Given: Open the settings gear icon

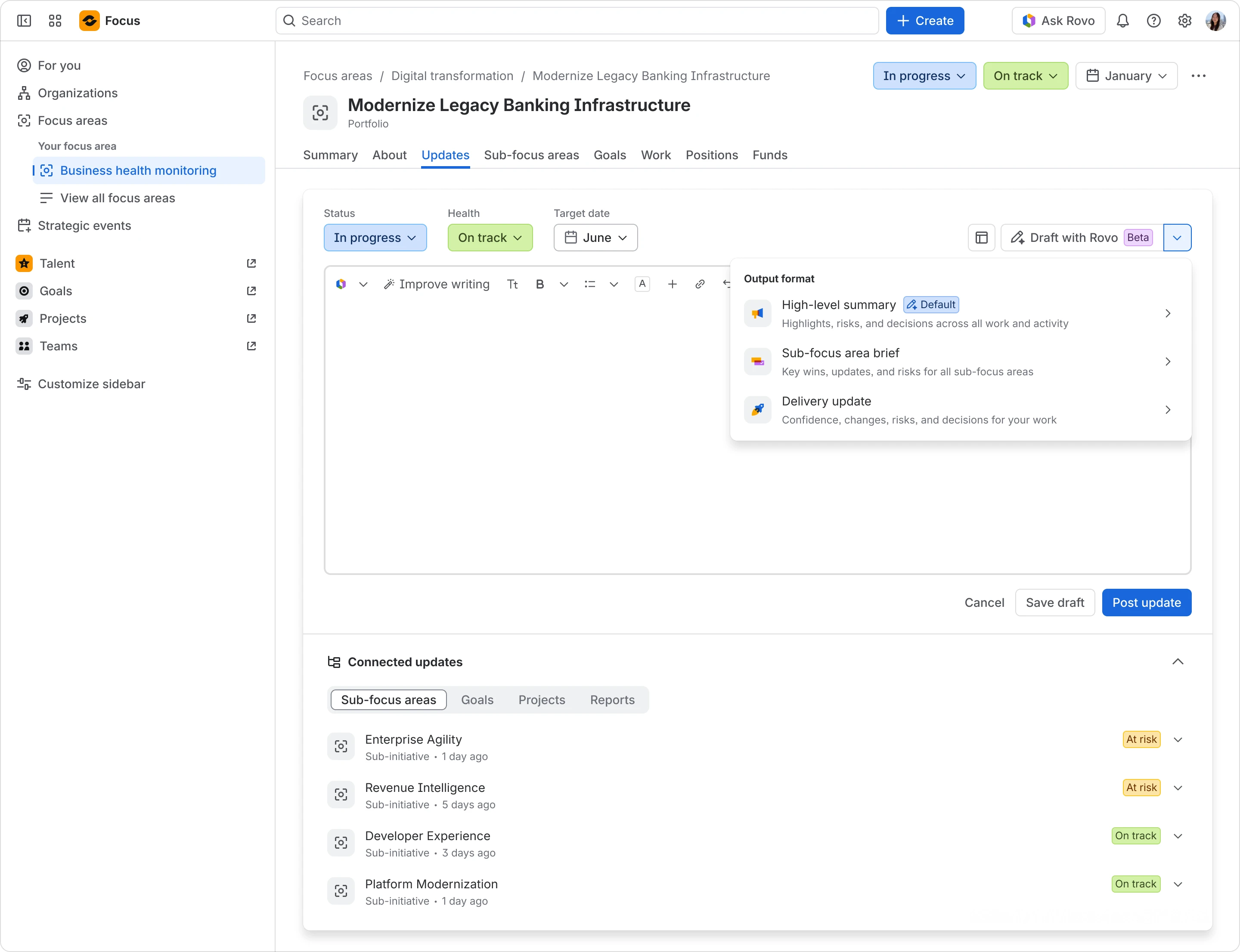Looking at the screenshot, I should [x=1184, y=21].
